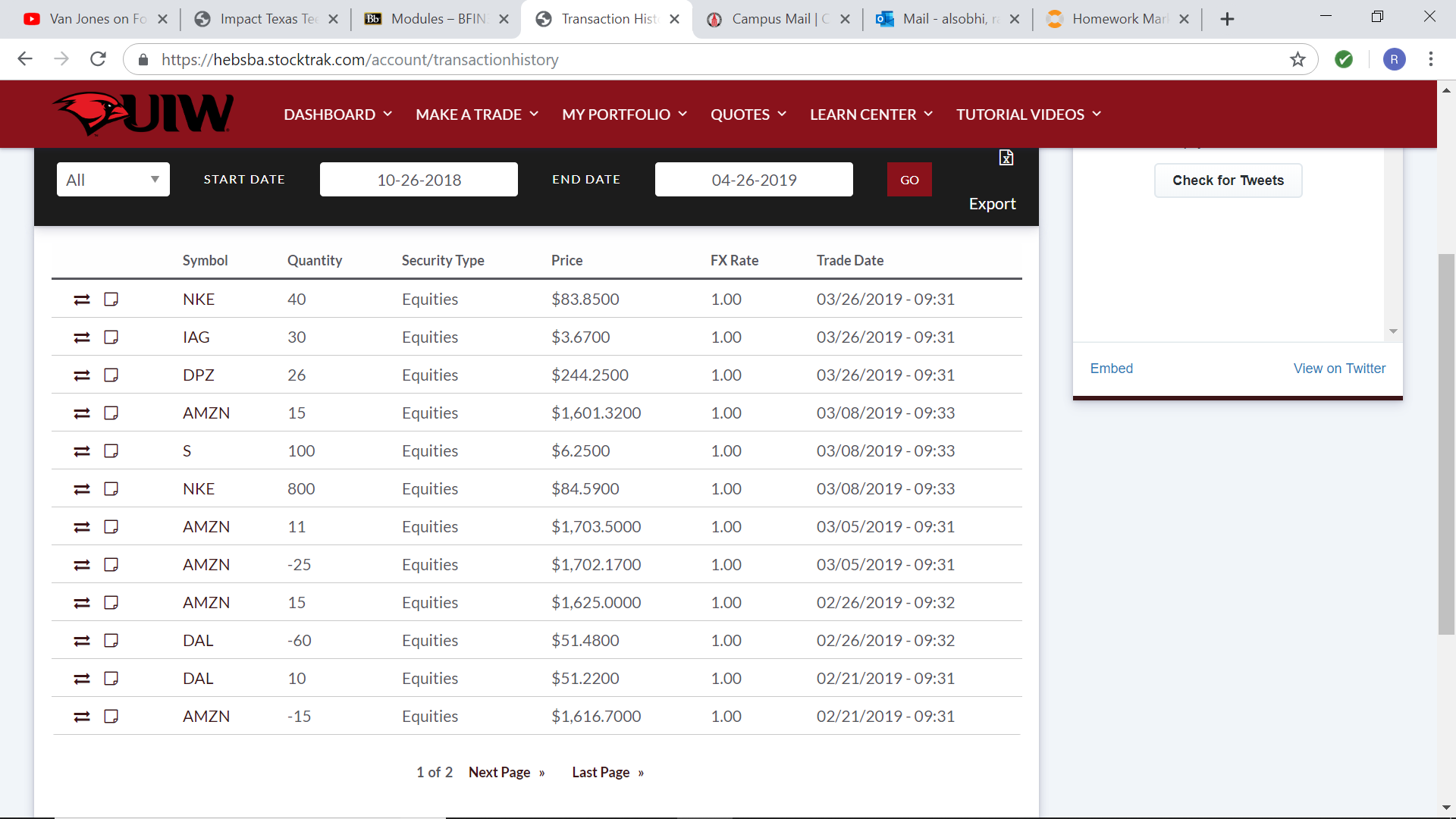The image size is (1456, 819).
Task: Open the Chrome profile avatar R
Action: (1394, 59)
